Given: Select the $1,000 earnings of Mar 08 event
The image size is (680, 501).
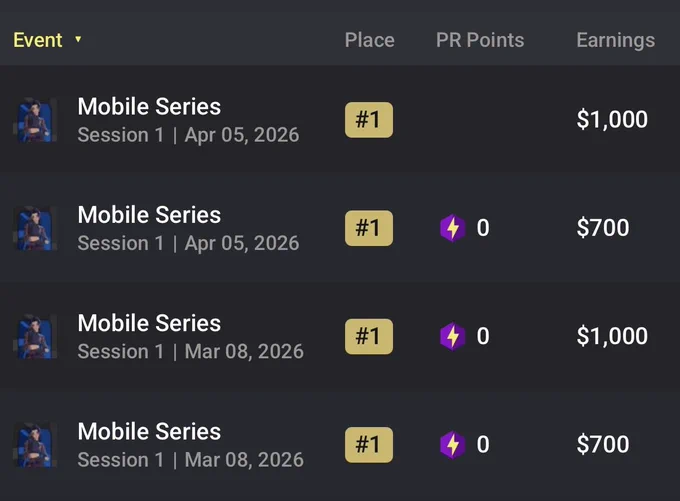Looking at the screenshot, I should point(612,336).
